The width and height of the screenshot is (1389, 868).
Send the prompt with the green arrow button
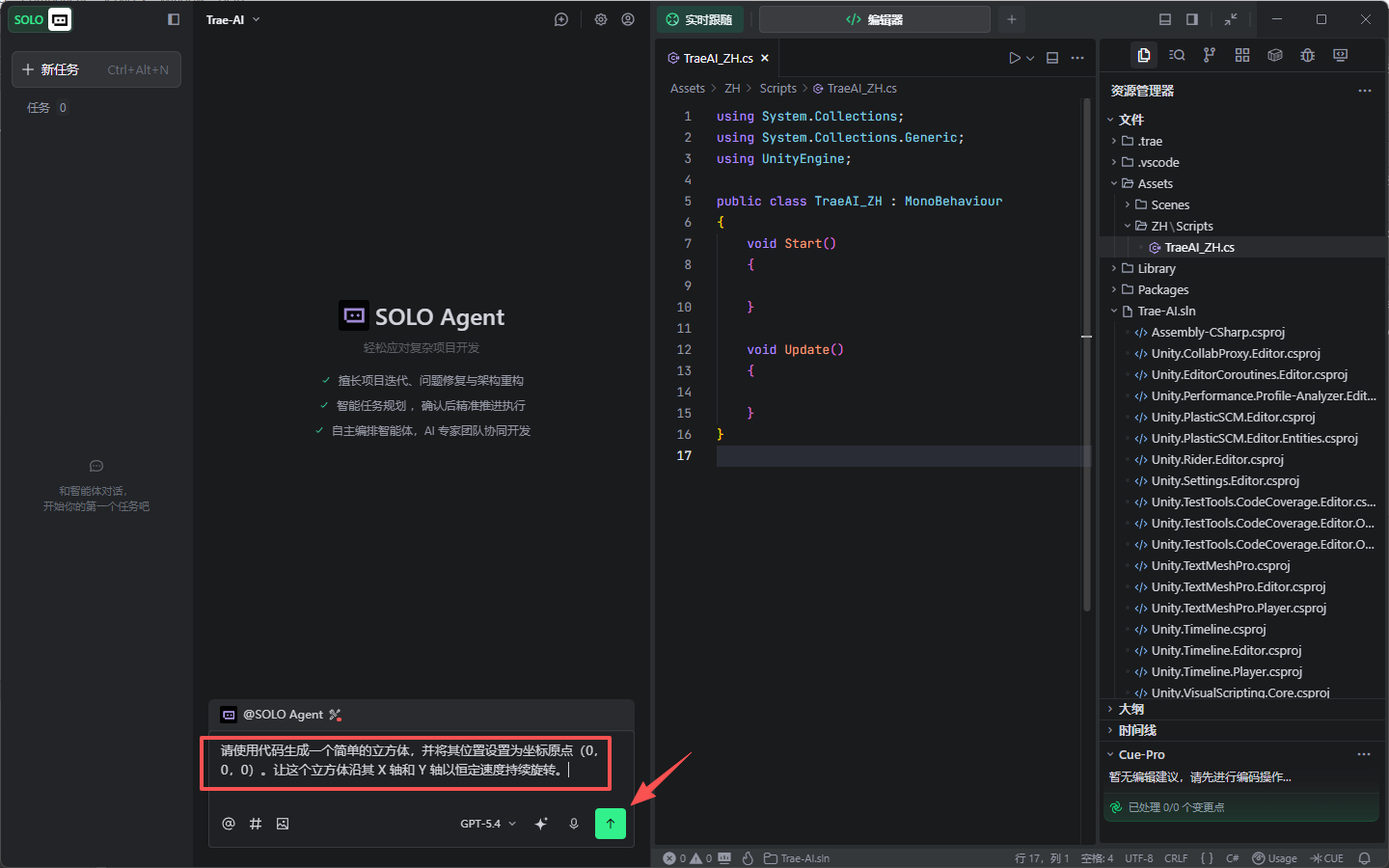(611, 824)
